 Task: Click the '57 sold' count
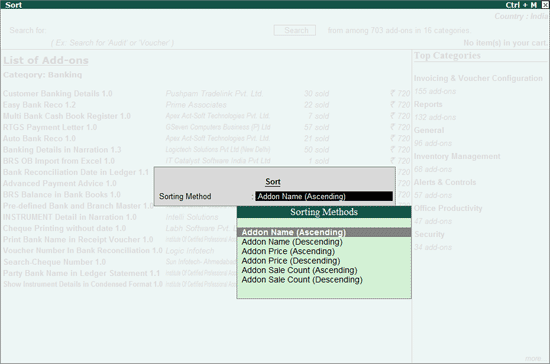point(316,127)
